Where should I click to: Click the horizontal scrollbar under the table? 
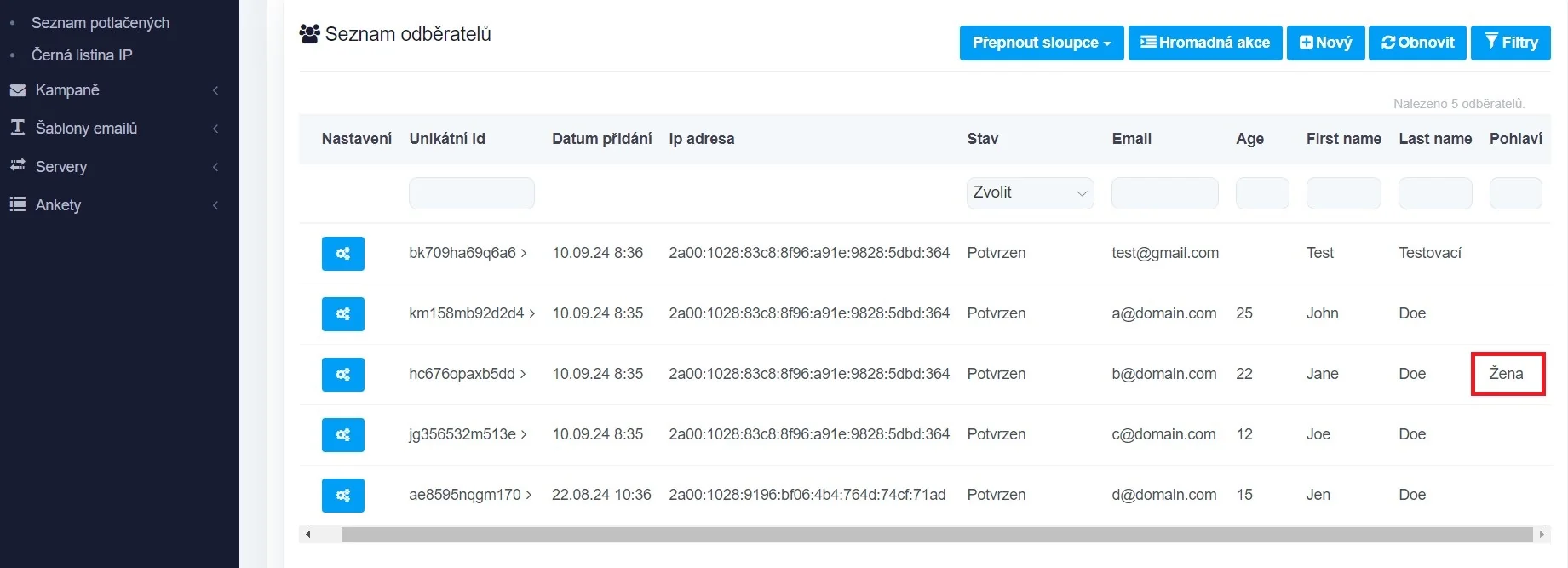tap(935, 535)
